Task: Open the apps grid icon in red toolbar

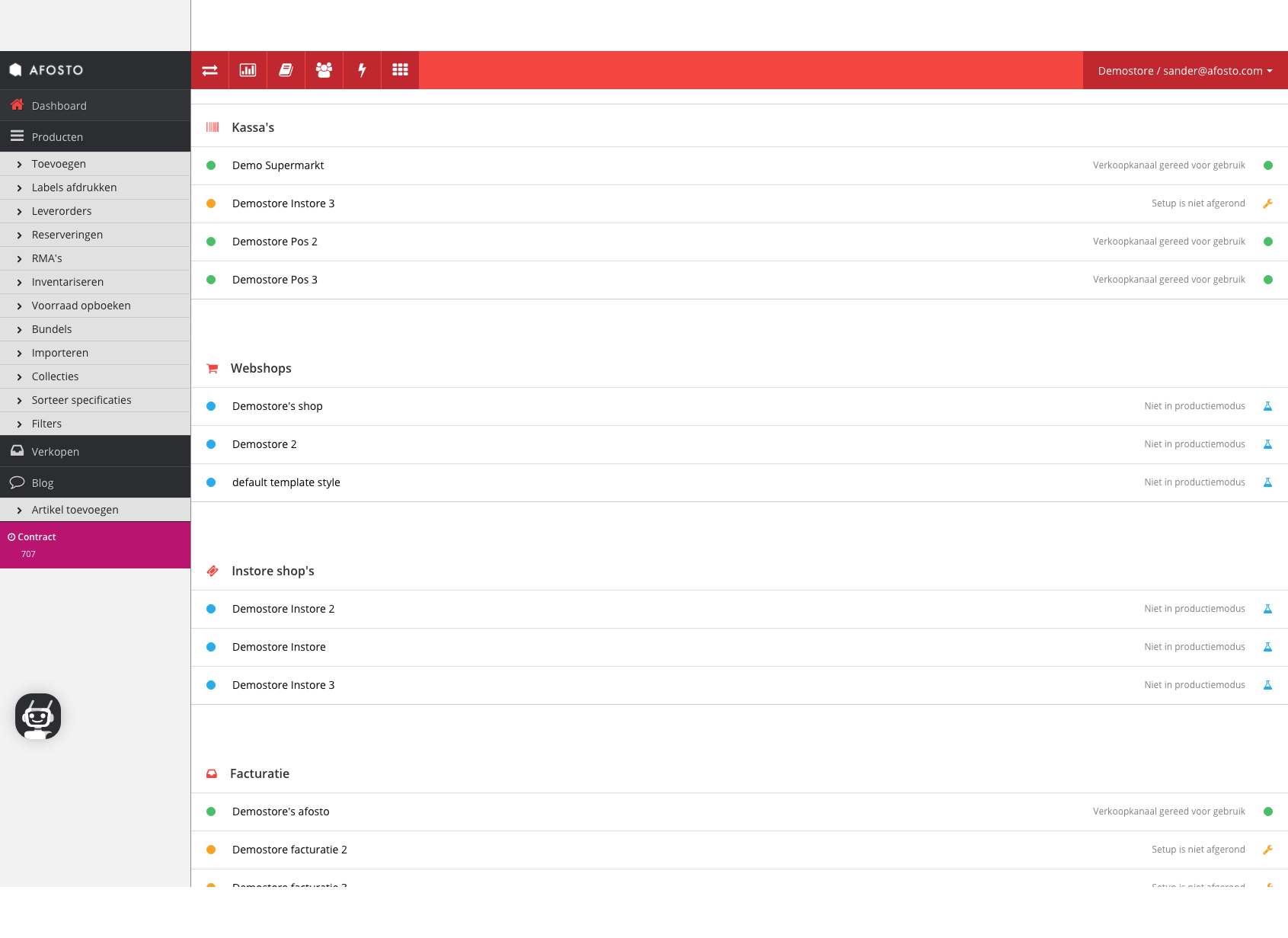Action: [x=399, y=69]
